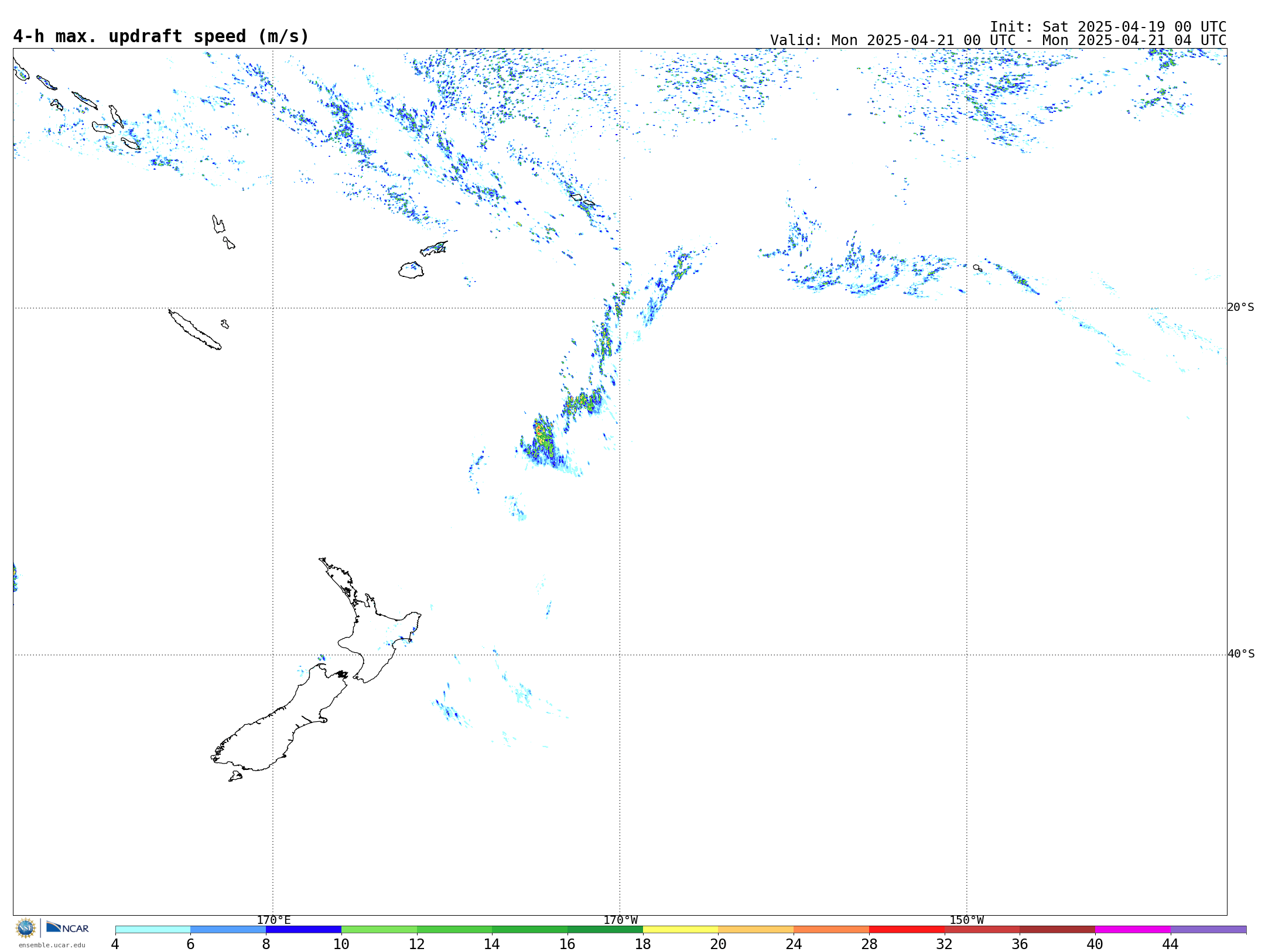Click the 'Valid: Mon 2025-04-21' time range text

998,40
